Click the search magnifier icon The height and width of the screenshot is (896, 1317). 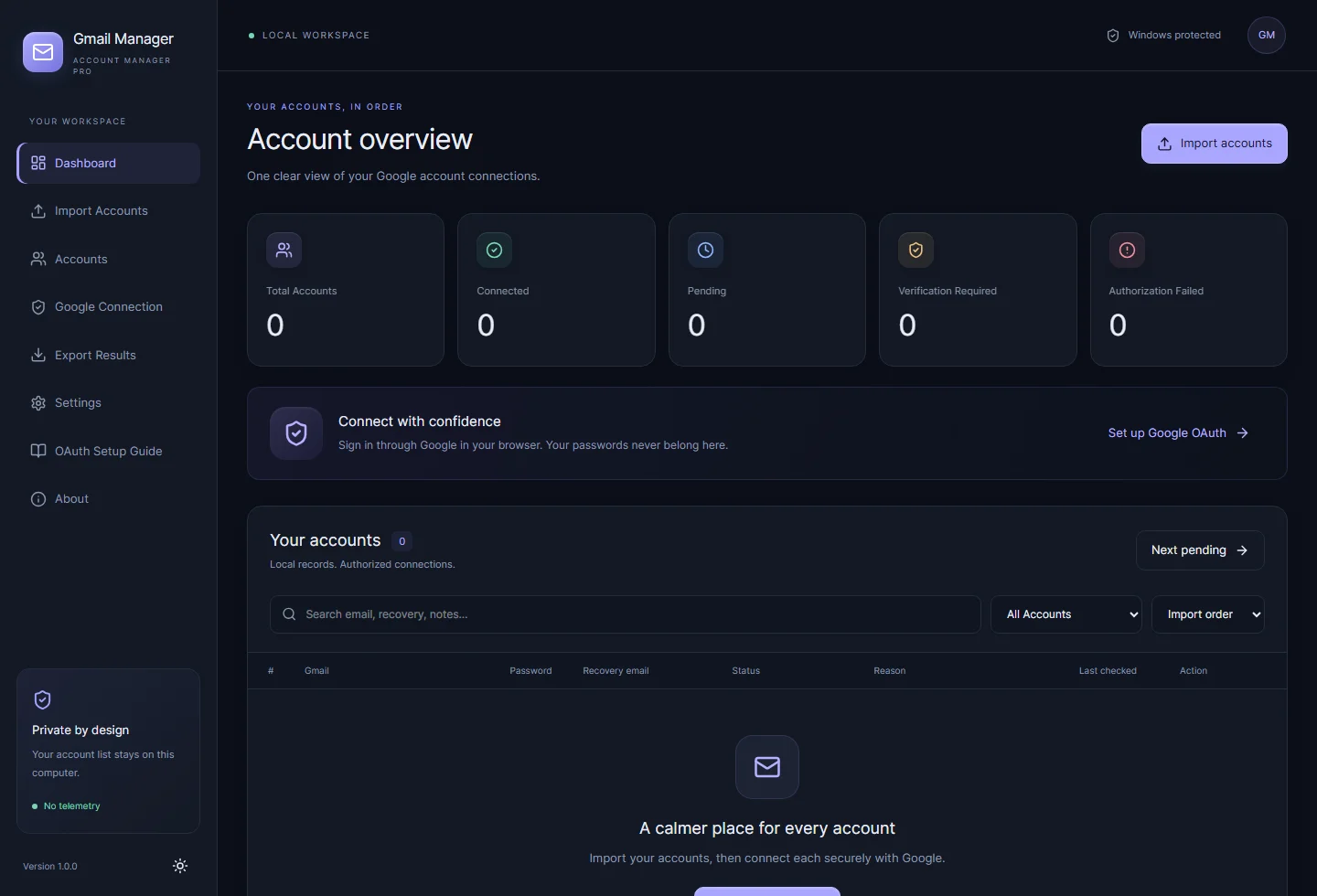289,614
